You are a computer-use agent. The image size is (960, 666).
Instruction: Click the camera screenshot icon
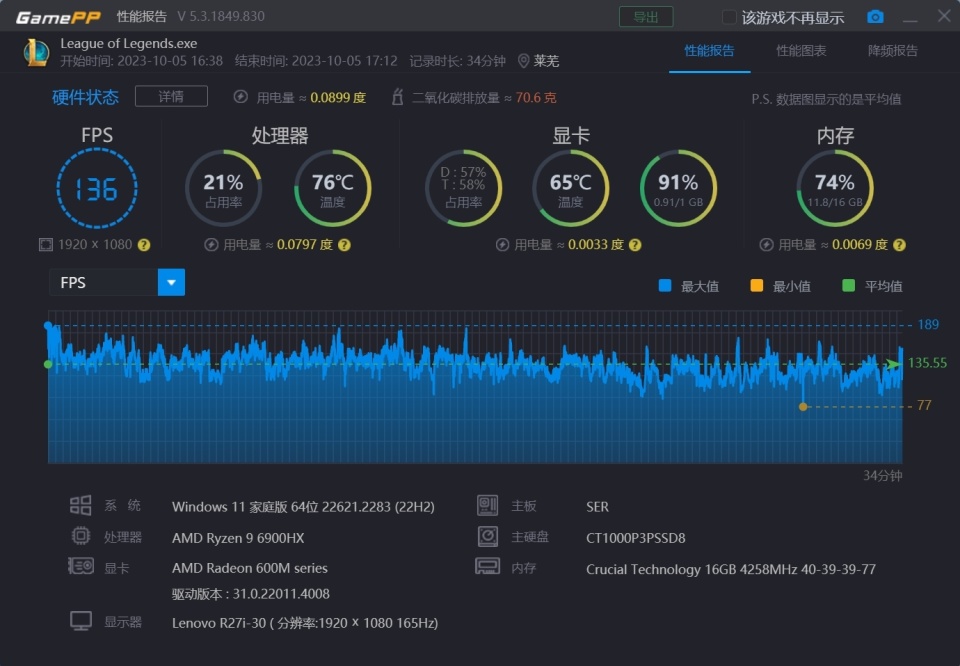tap(875, 17)
